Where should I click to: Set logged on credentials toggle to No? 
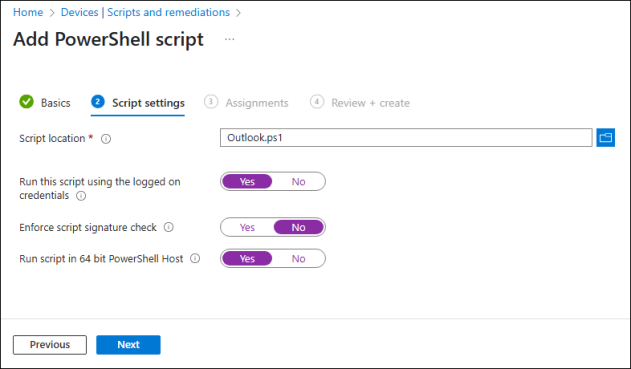298,181
